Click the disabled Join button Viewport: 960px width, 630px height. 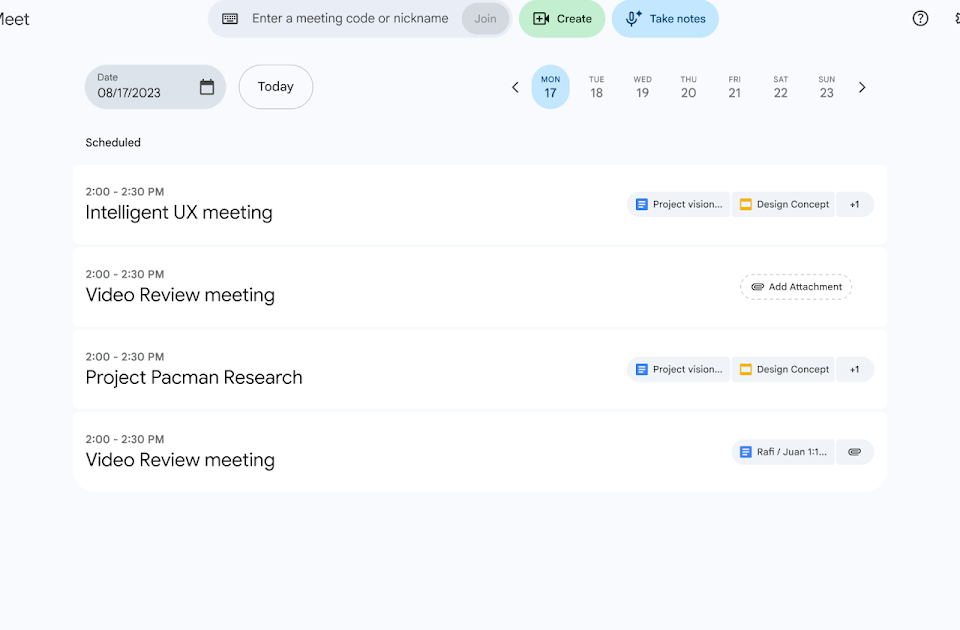(x=486, y=19)
